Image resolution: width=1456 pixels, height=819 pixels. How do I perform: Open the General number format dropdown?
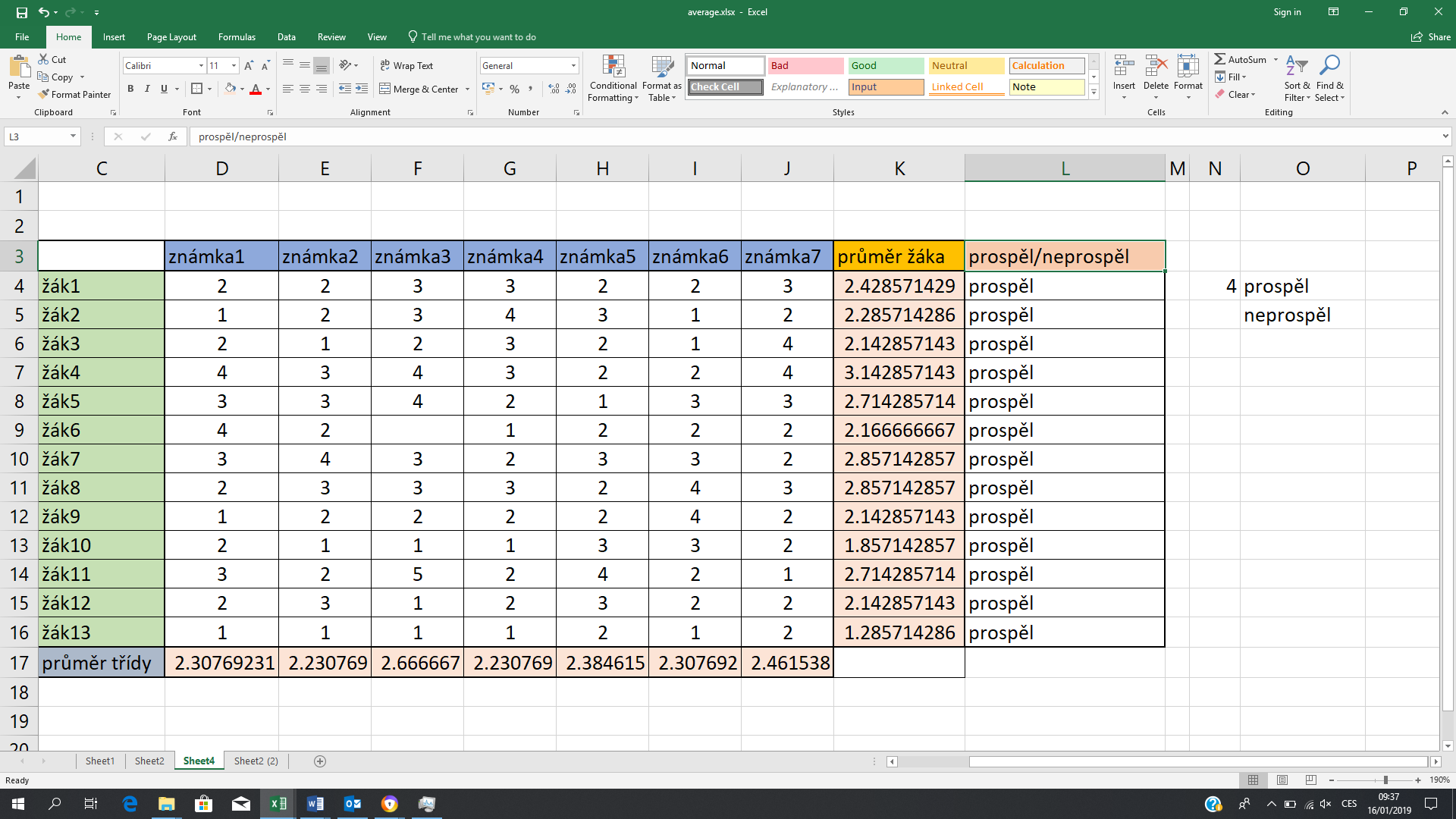[573, 66]
